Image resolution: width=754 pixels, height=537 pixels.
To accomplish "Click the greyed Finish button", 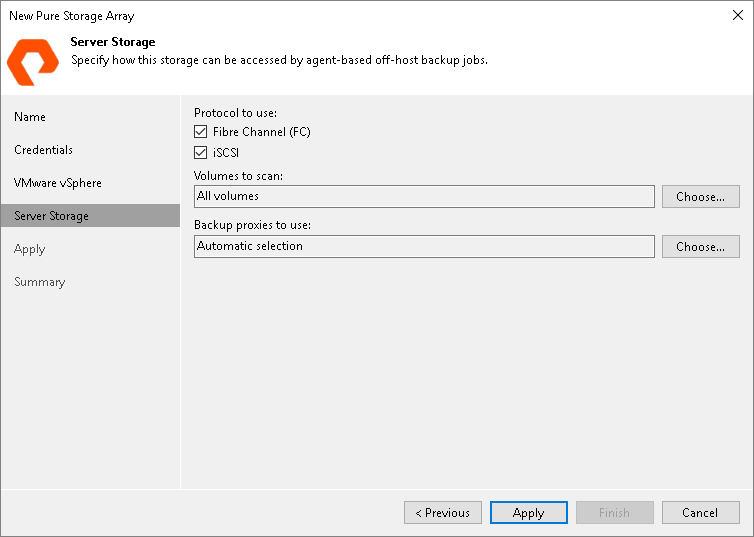I will pyautogui.click(x=615, y=512).
